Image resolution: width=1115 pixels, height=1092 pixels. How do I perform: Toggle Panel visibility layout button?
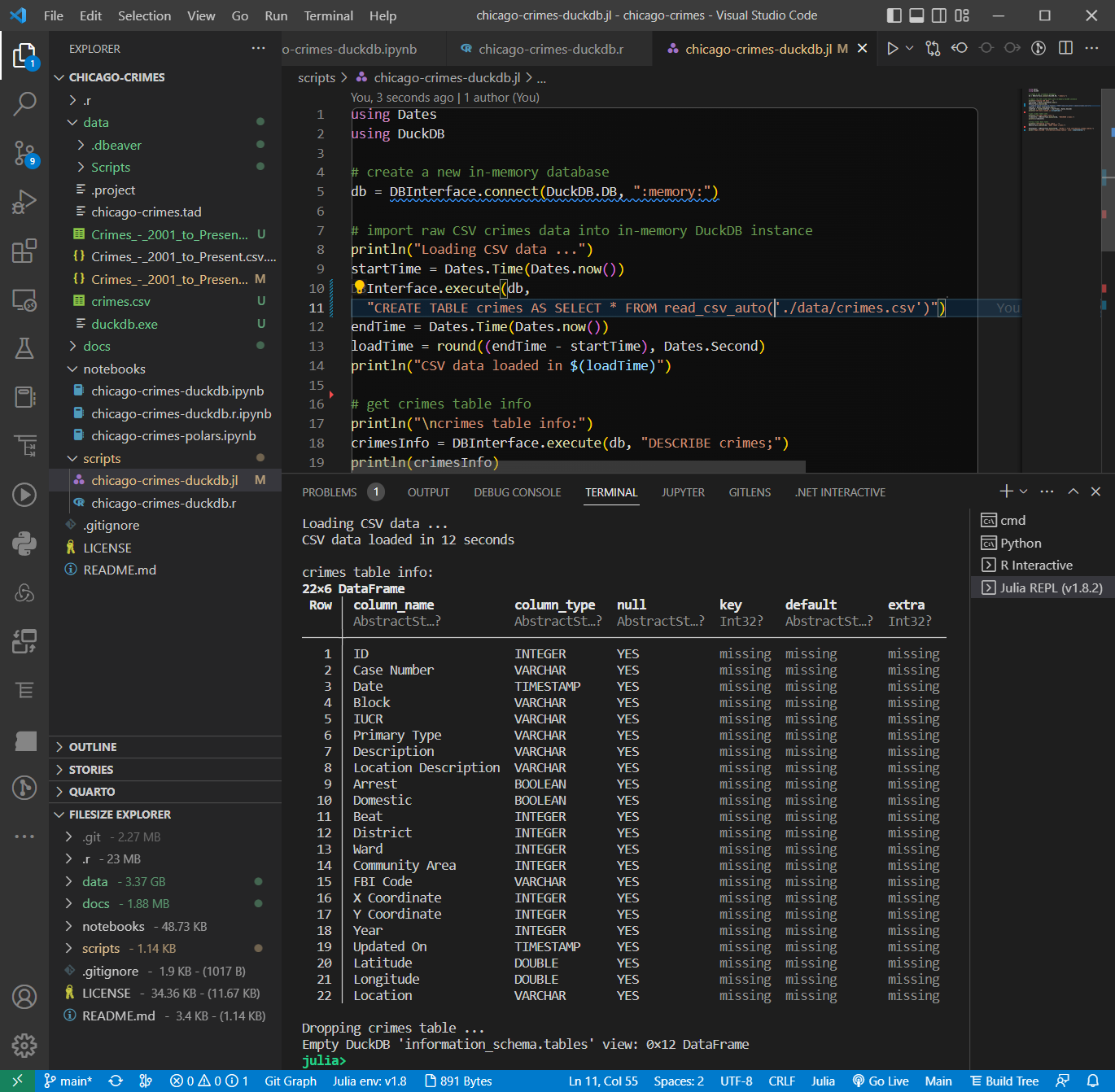tap(916, 15)
